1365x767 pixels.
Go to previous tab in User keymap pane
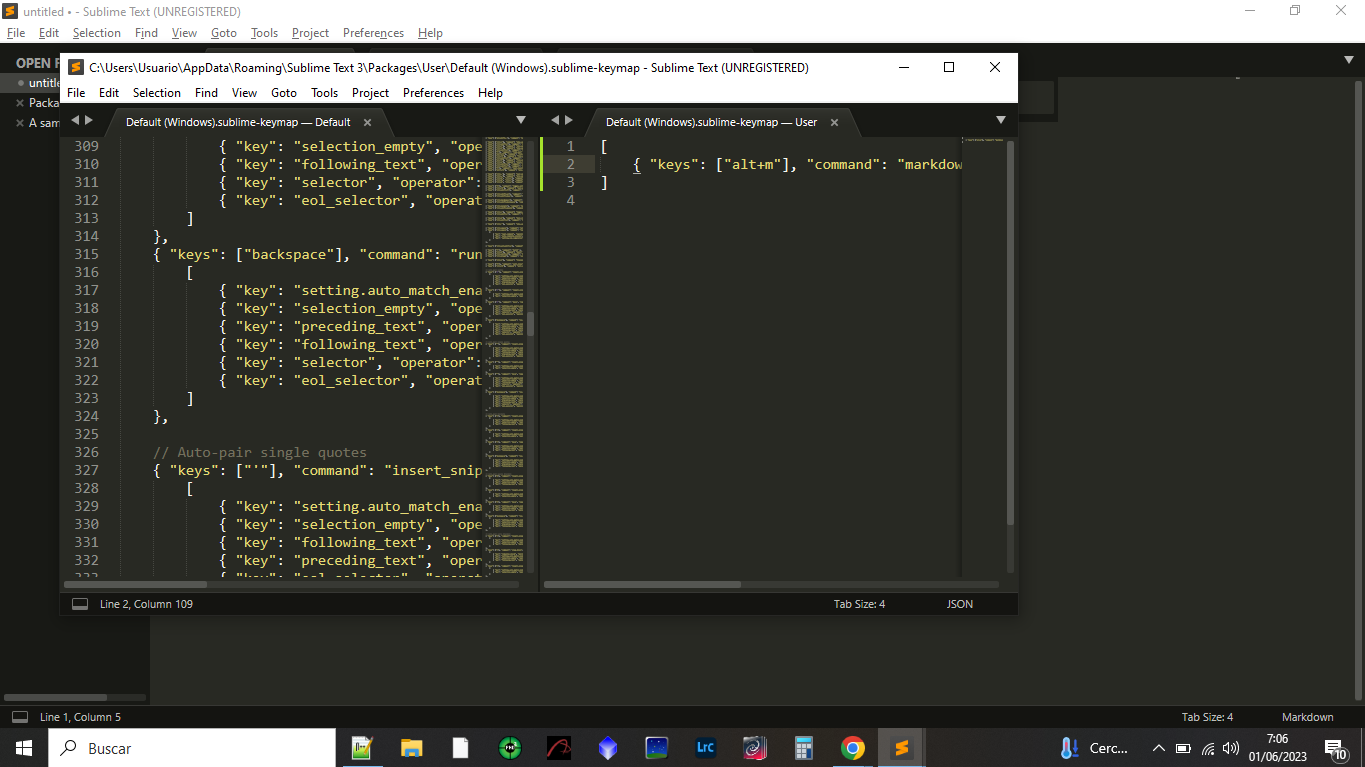pos(555,120)
